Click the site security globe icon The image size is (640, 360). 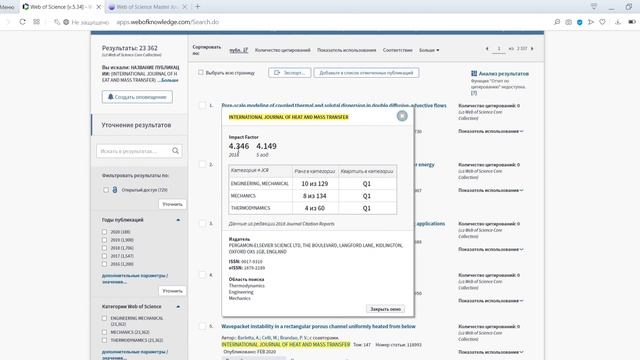click(x=66, y=22)
